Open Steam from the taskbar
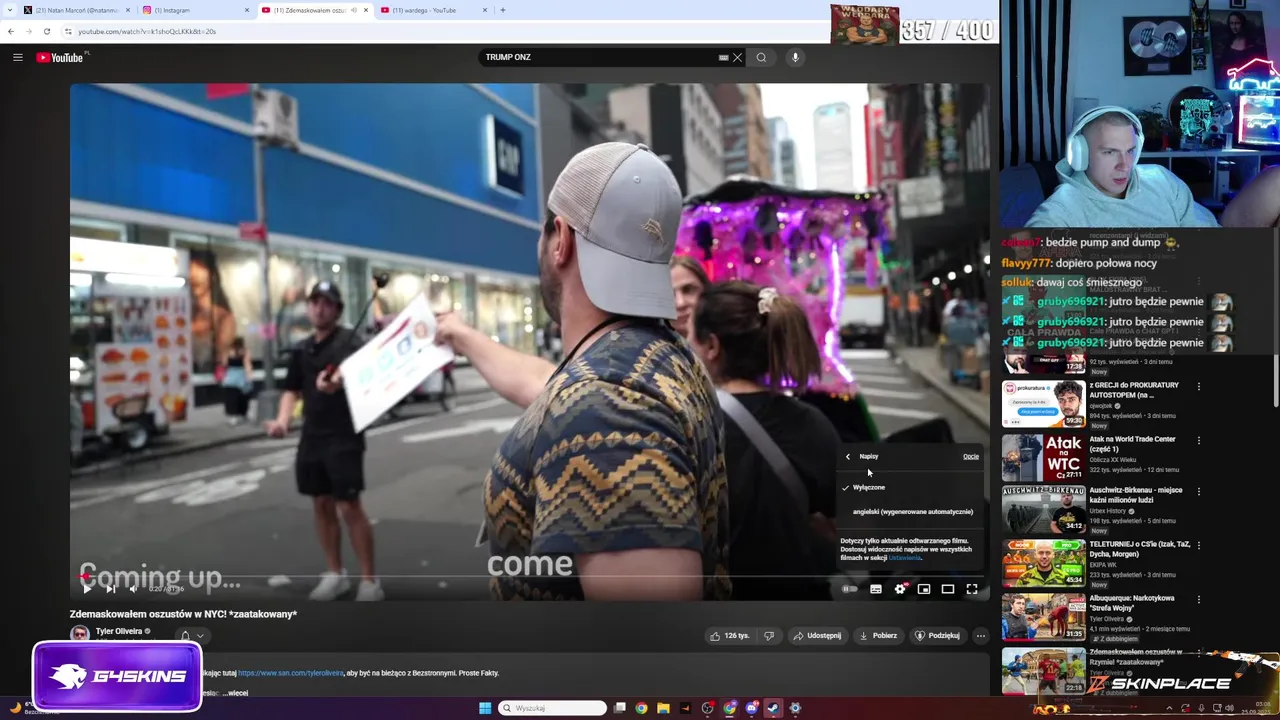This screenshot has width=1280, height=720. [x=773, y=708]
